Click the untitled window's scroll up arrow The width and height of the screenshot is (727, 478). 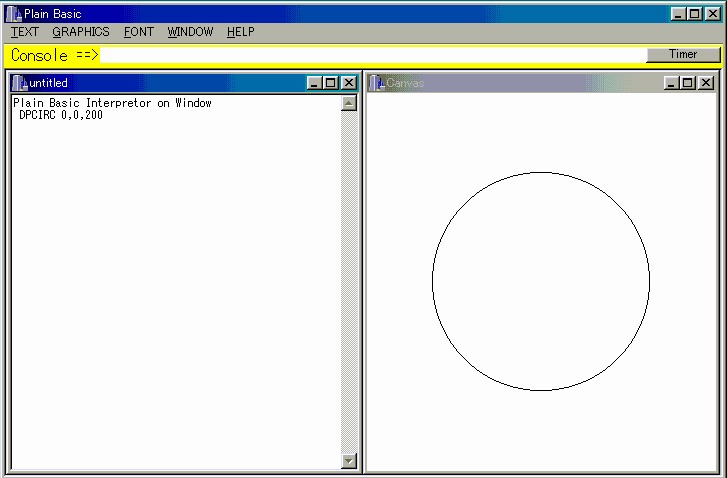349,103
